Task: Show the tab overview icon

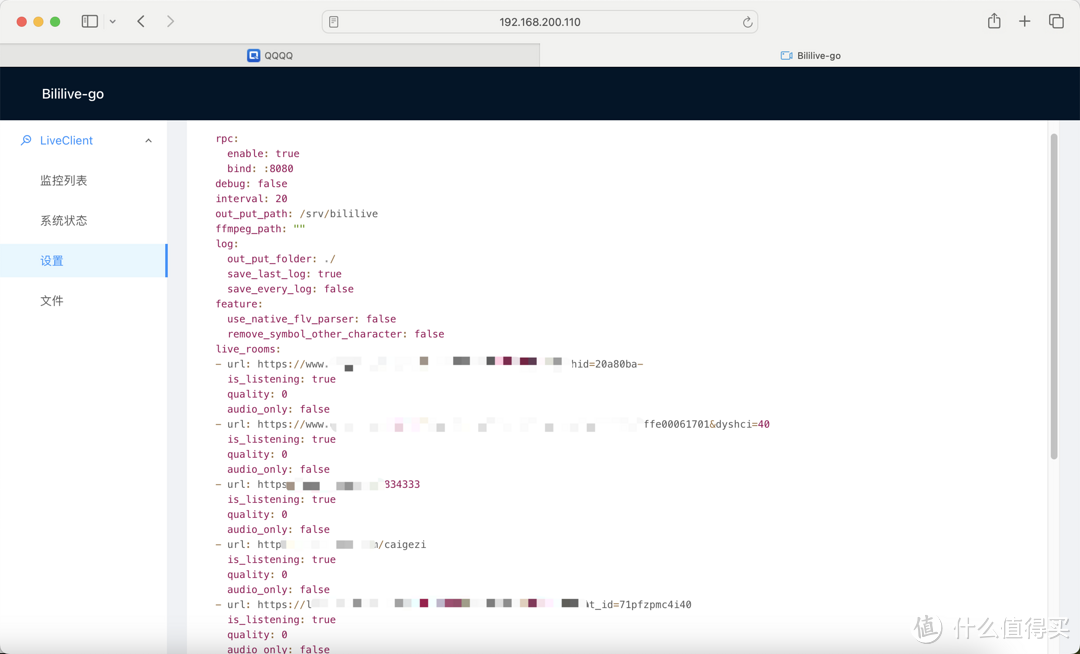Action: 1056,21
